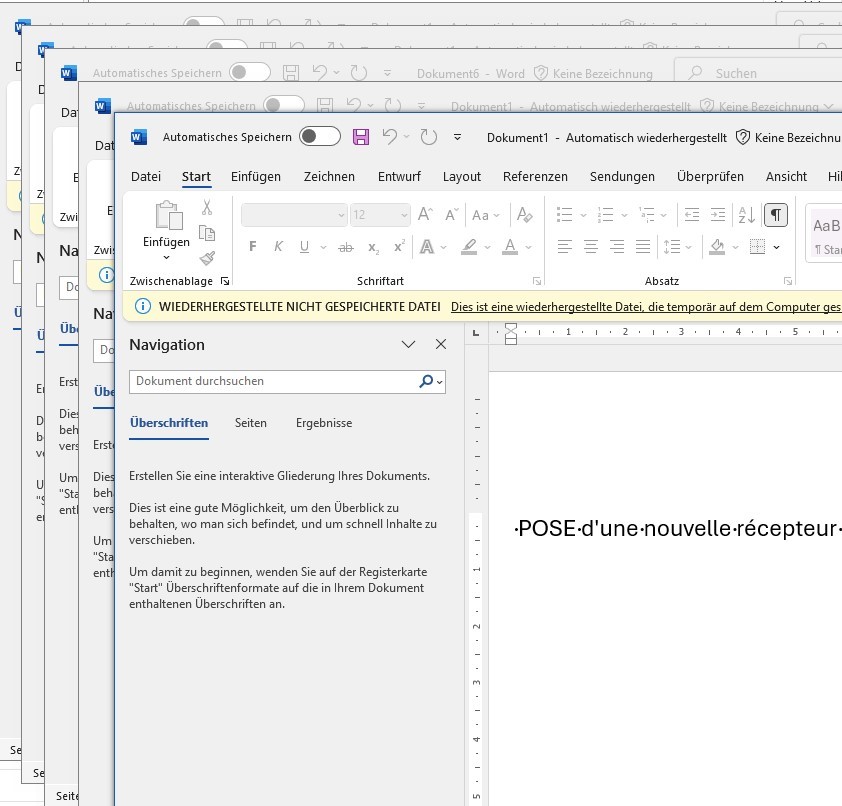Viewport: 842px width, 806px height.
Task: Expand Navigation pane options chevron
Action: tap(409, 344)
